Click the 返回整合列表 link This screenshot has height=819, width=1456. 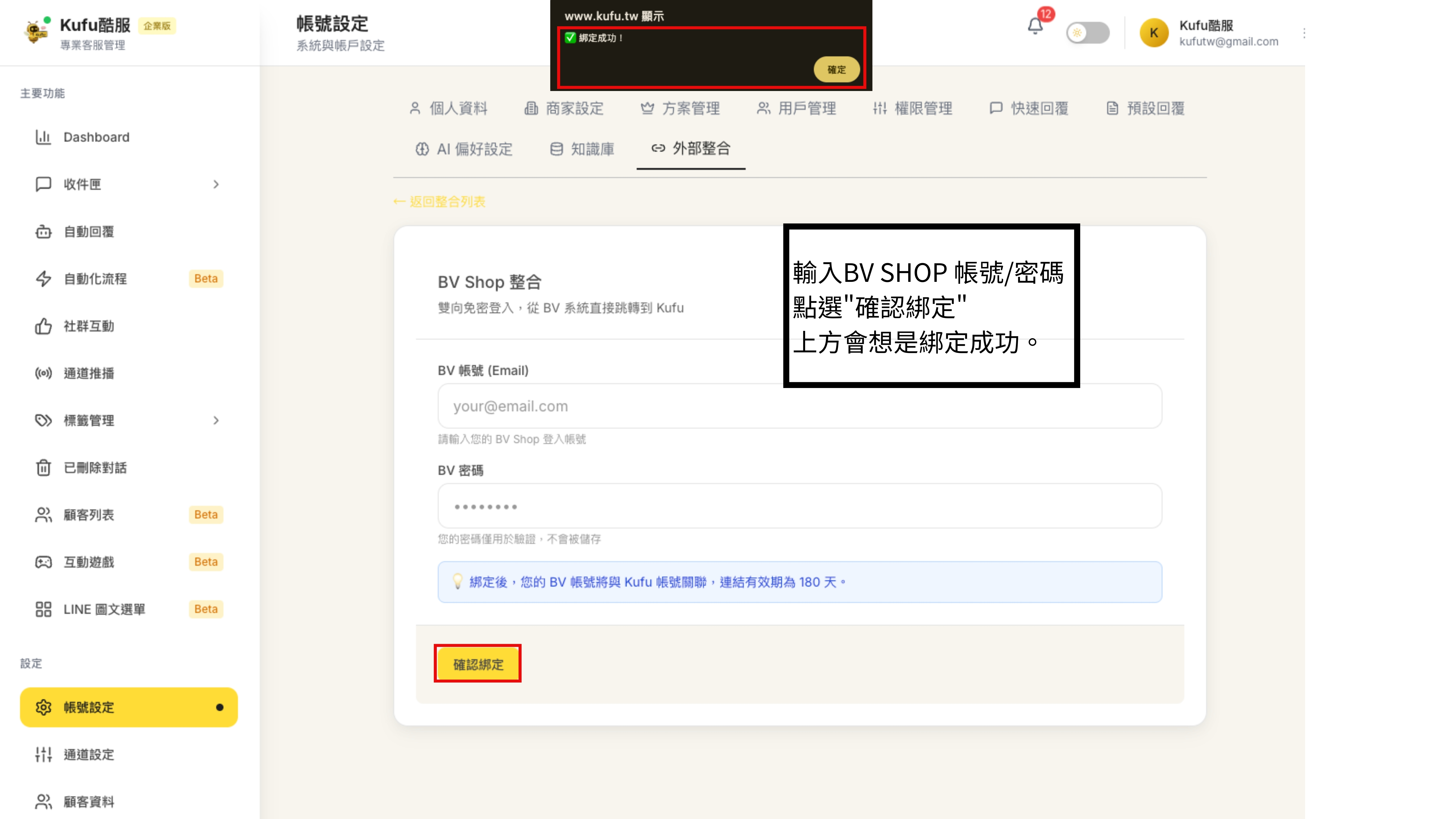coord(440,201)
